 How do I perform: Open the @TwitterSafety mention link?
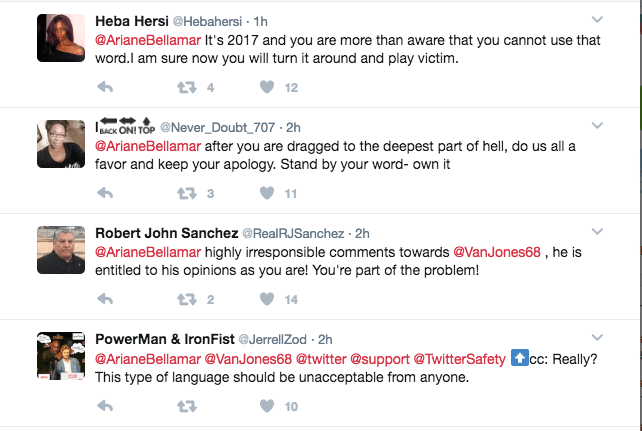[459, 359]
